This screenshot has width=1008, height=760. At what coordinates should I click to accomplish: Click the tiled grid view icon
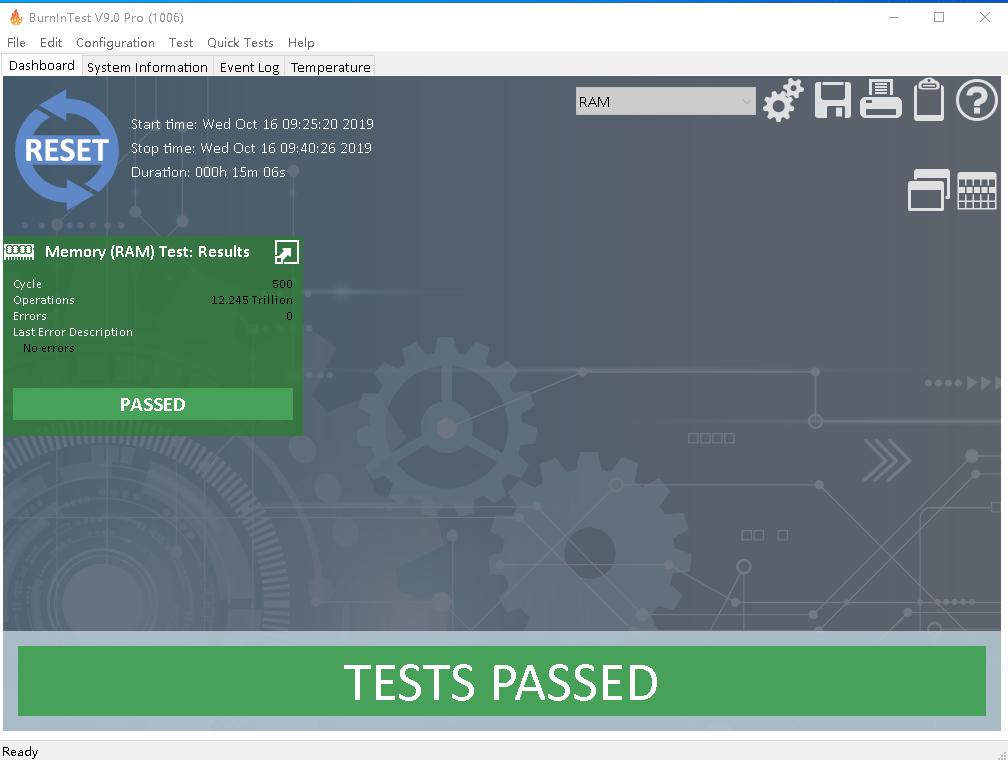(976, 191)
